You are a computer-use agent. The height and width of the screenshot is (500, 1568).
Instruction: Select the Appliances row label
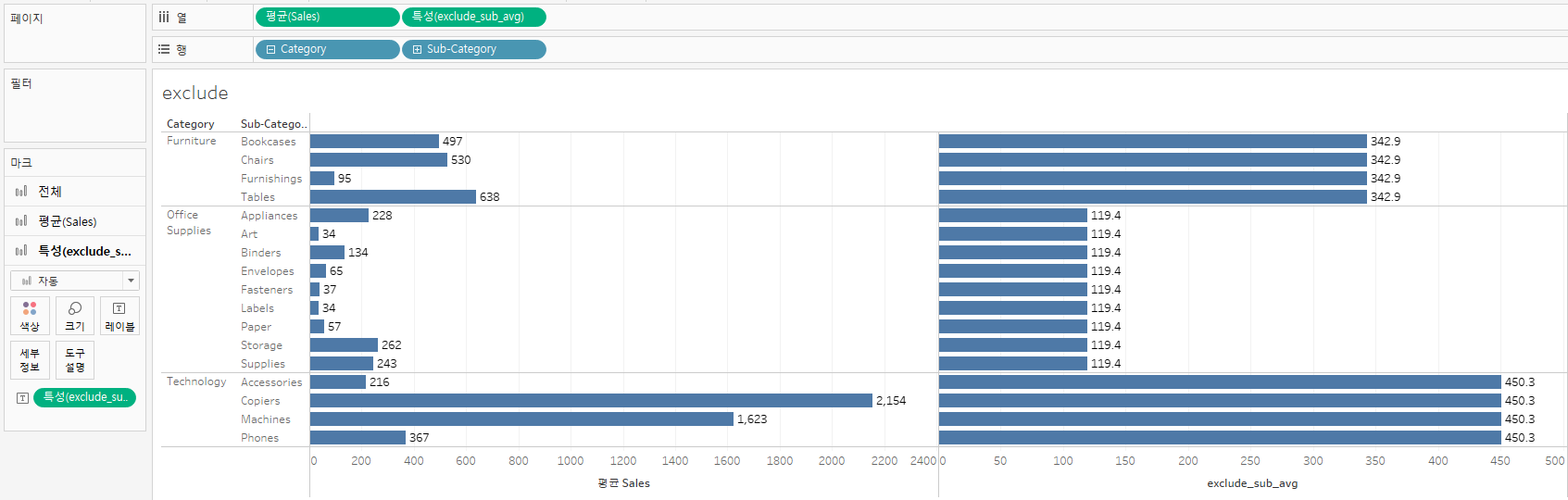pyautogui.click(x=270, y=216)
